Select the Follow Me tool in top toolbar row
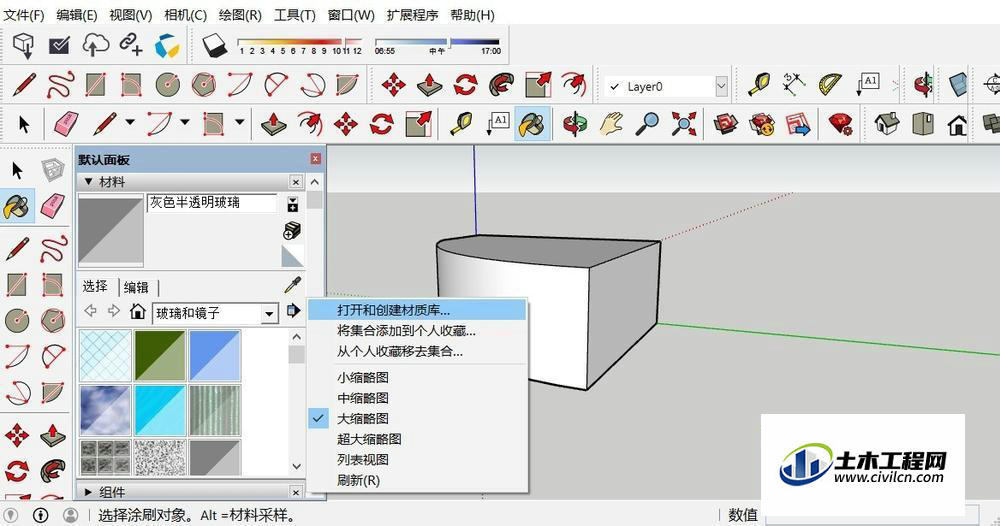The width and height of the screenshot is (1000, 526). pyautogui.click(x=502, y=84)
